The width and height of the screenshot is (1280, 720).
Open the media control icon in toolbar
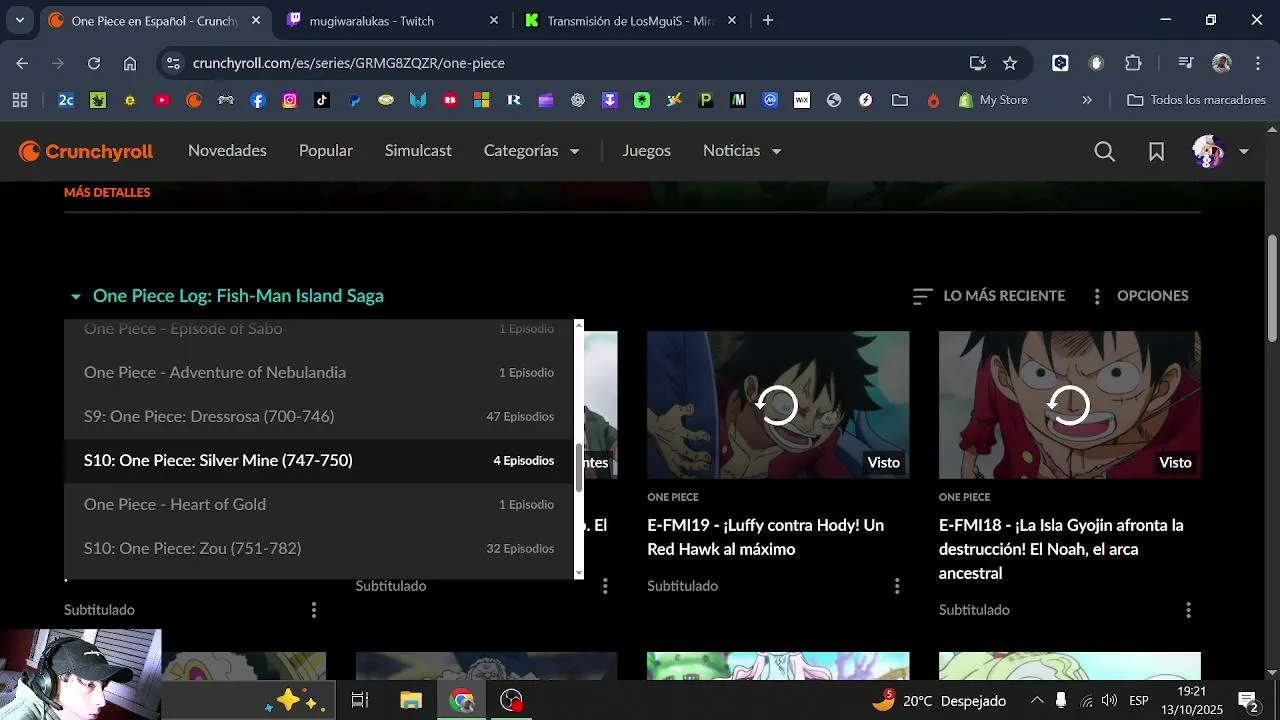point(1186,63)
